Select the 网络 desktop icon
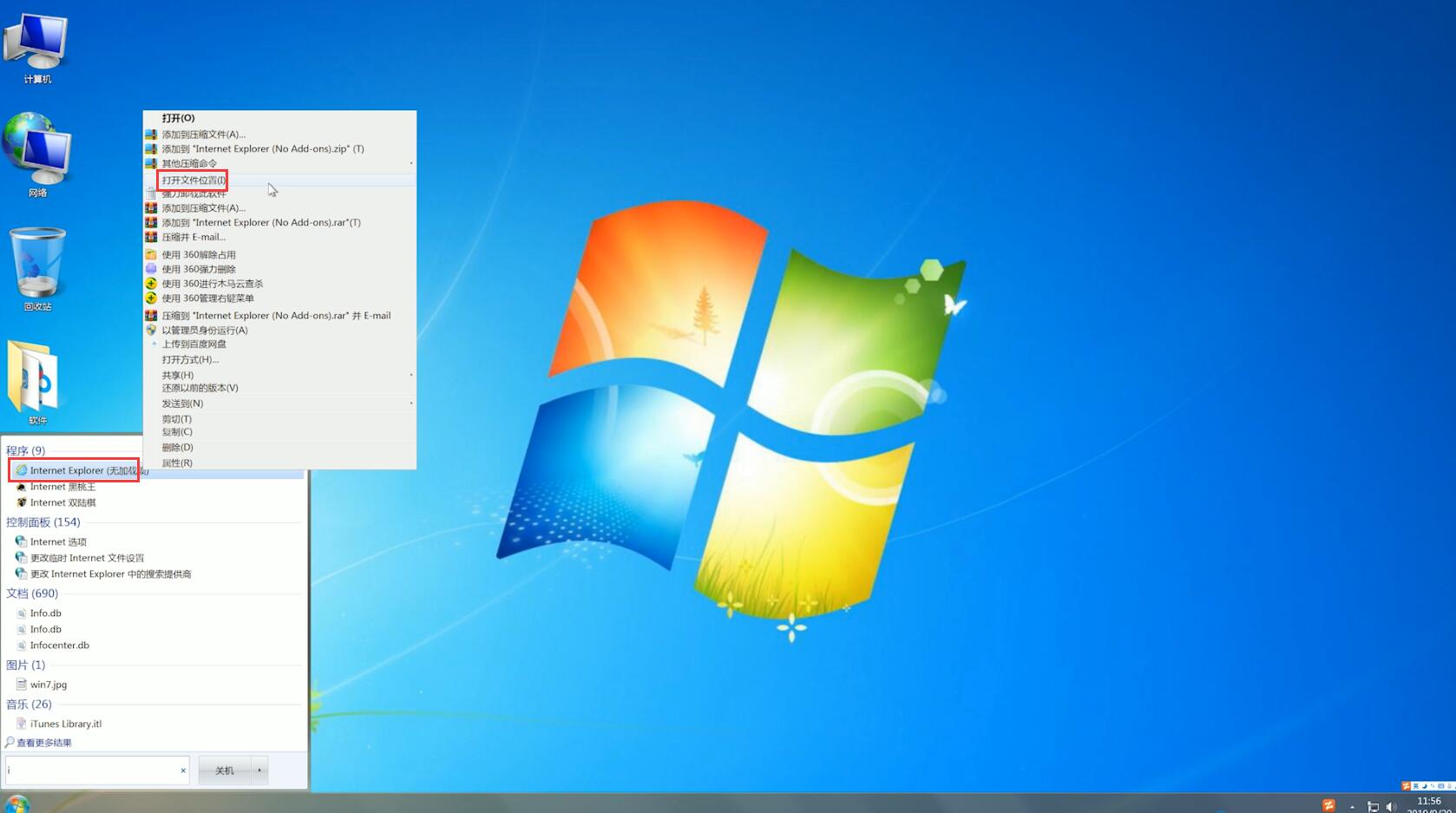 click(x=36, y=154)
